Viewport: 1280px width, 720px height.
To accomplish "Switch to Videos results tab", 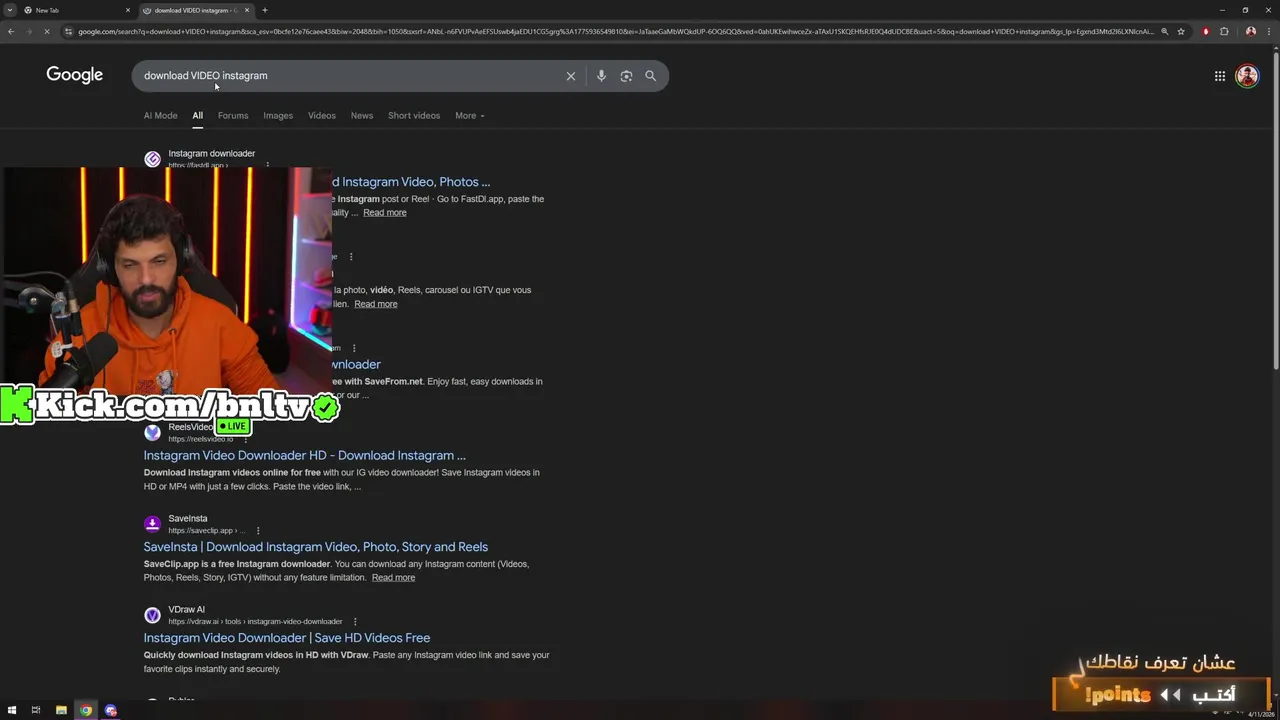I will coord(322,116).
